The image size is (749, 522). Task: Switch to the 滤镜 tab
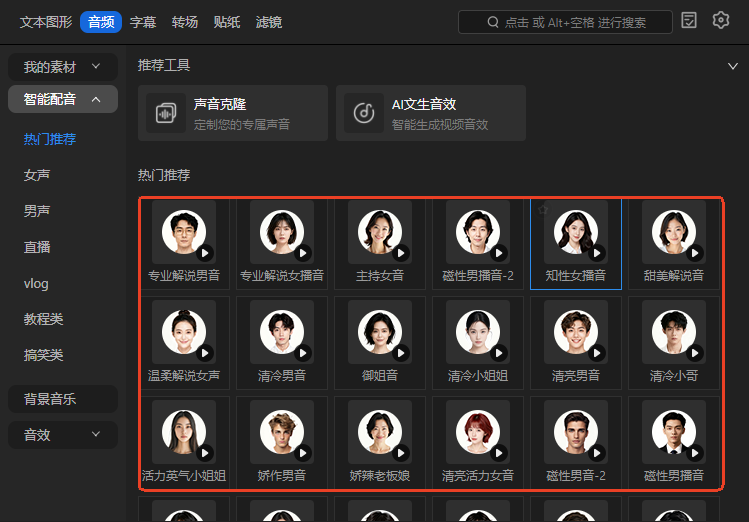(268, 22)
